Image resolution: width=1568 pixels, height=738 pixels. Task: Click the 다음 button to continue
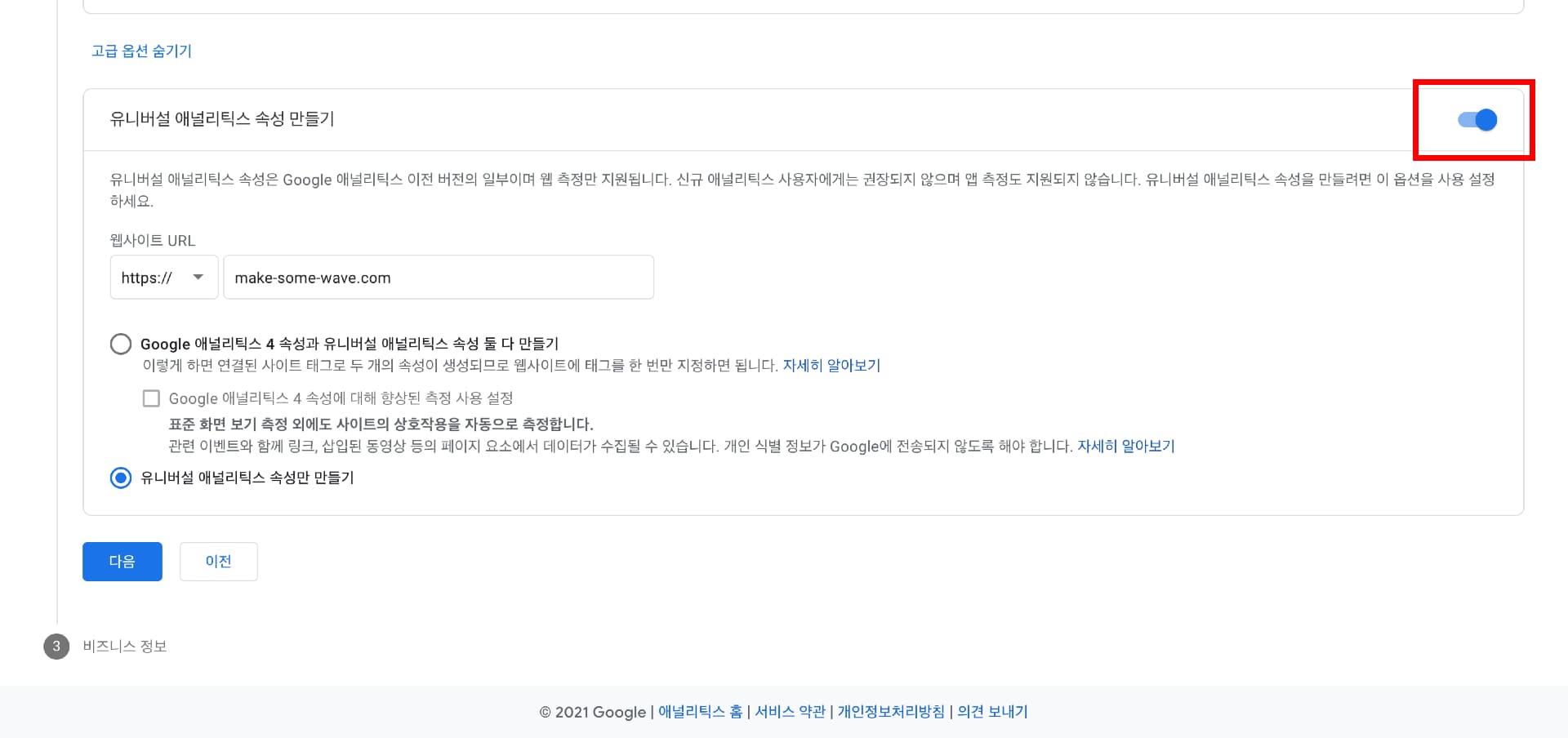122,561
